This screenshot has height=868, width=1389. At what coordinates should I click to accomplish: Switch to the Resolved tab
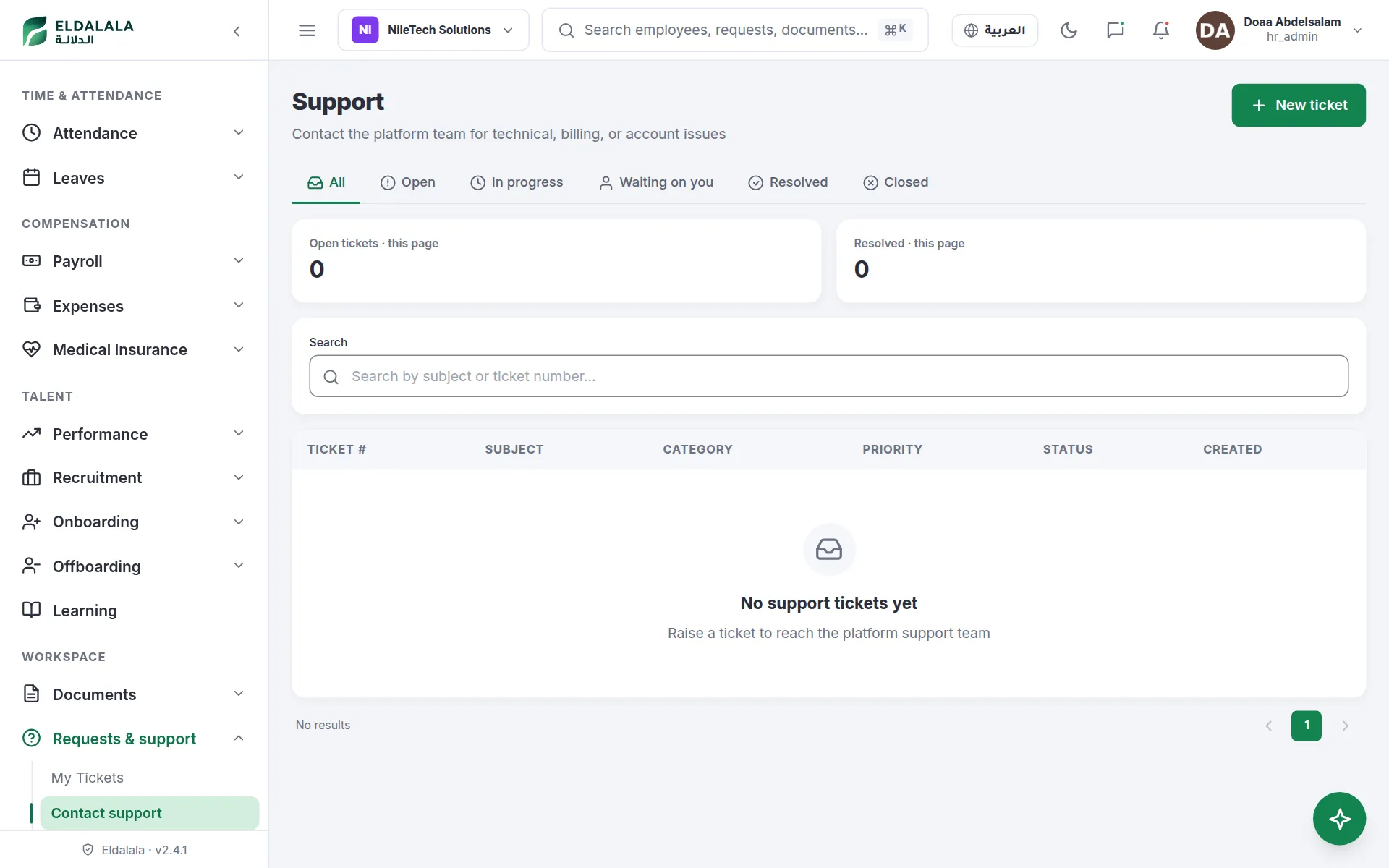click(x=788, y=182)
